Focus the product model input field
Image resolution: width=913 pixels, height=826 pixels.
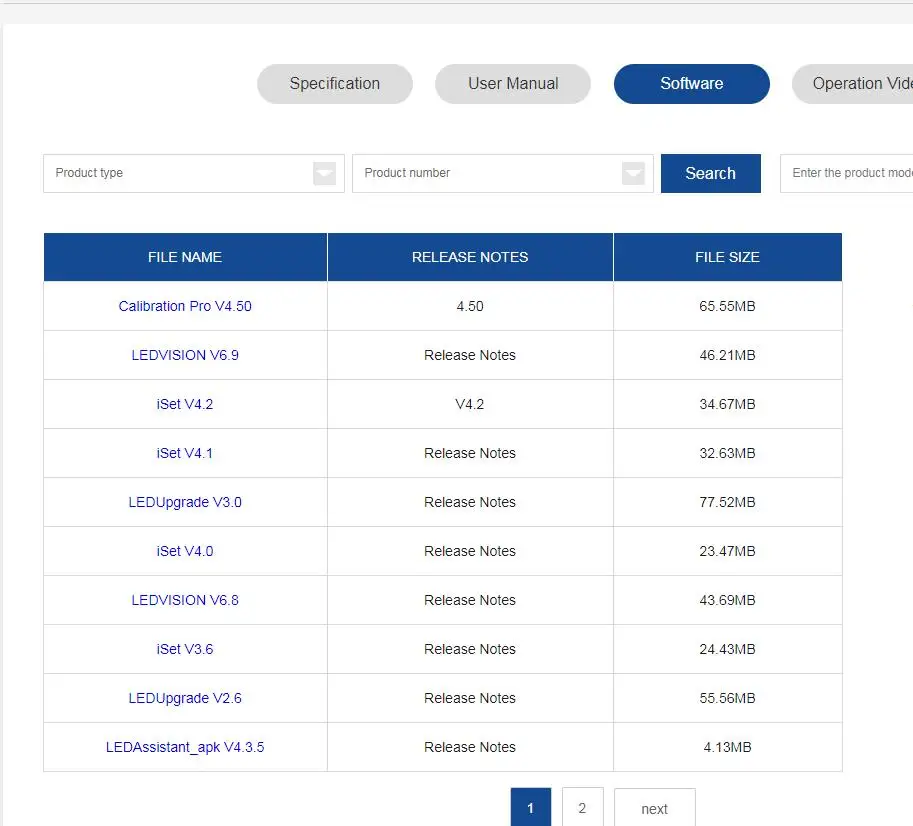[847, 173]
